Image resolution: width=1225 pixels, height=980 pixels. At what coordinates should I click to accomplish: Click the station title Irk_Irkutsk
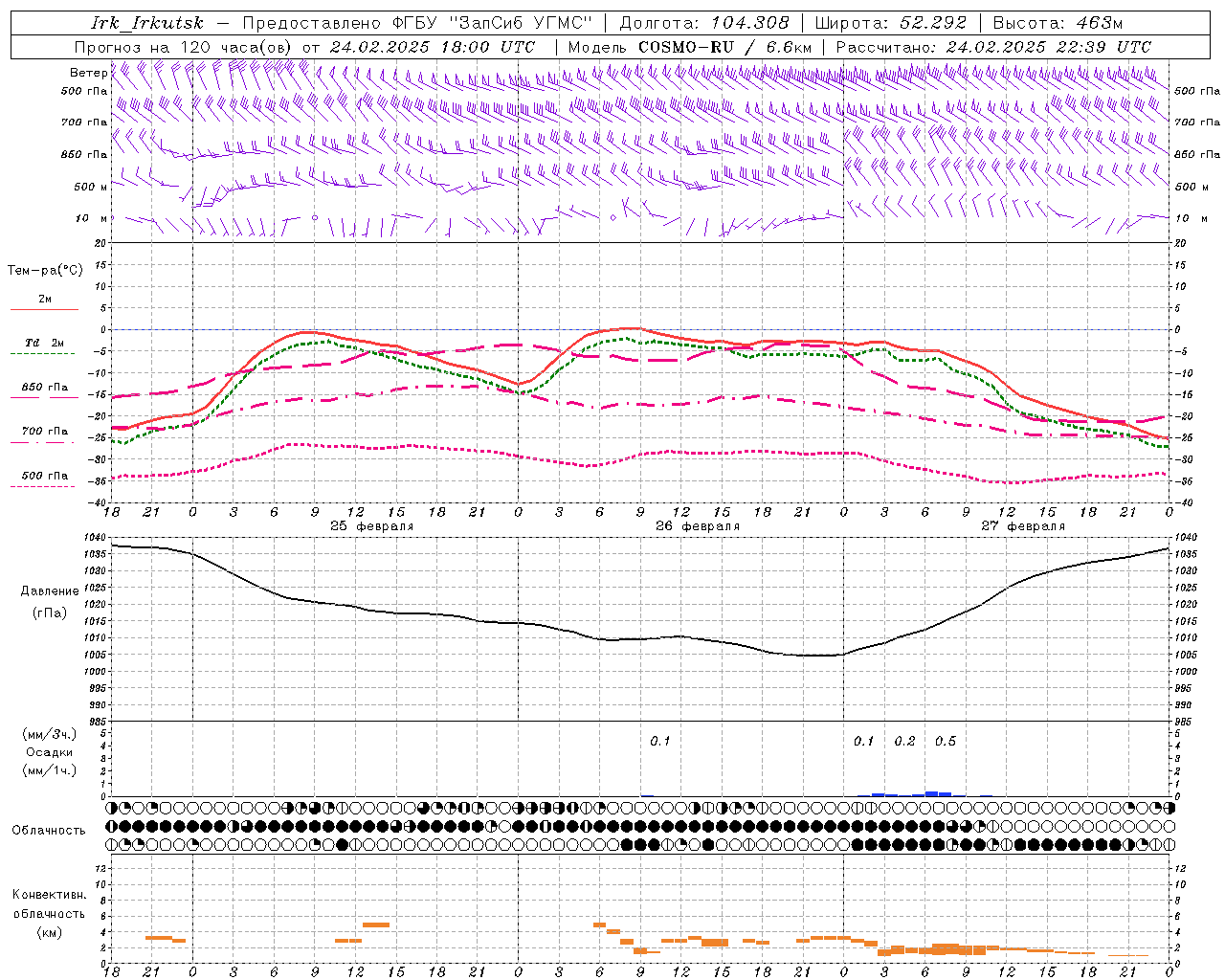pos(147,23)
